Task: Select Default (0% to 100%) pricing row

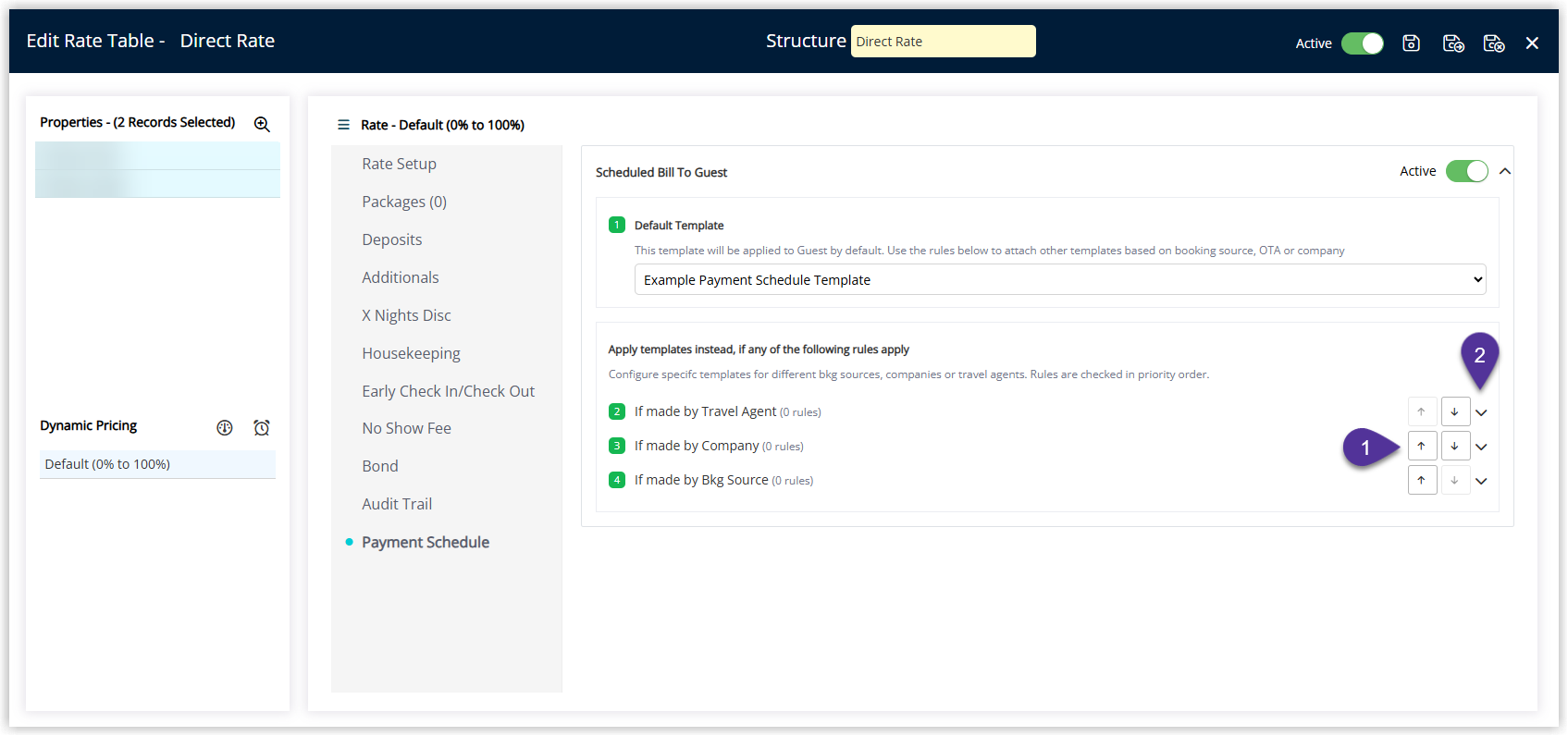Action: click(157, 464)
